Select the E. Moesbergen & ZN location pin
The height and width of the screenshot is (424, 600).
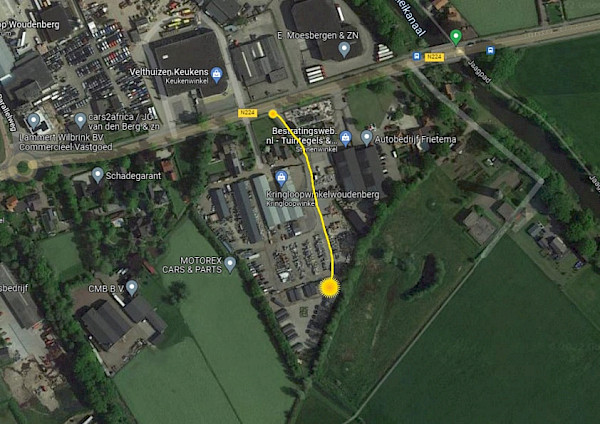point(344,50)
